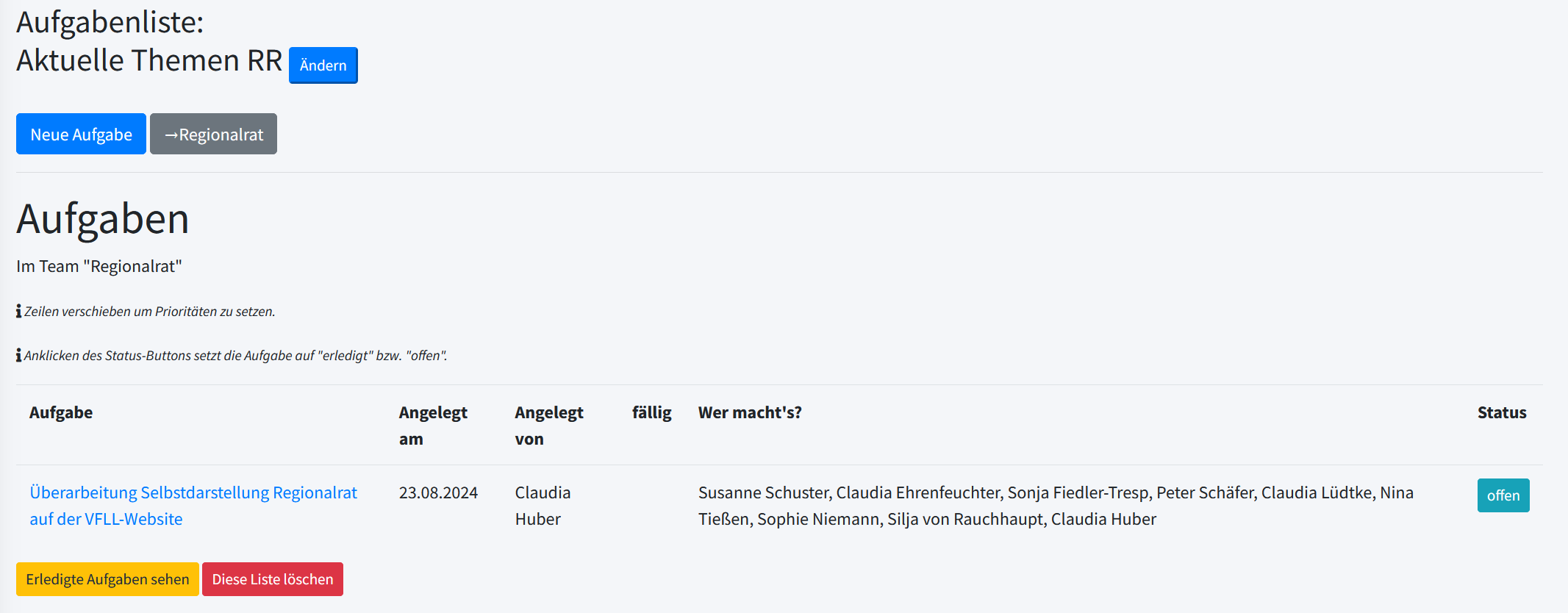The image size is (1568, 613).
Task: Show Erledigte Aufgaben sehen
Action: pyautogui.click(x=107, y=579)
